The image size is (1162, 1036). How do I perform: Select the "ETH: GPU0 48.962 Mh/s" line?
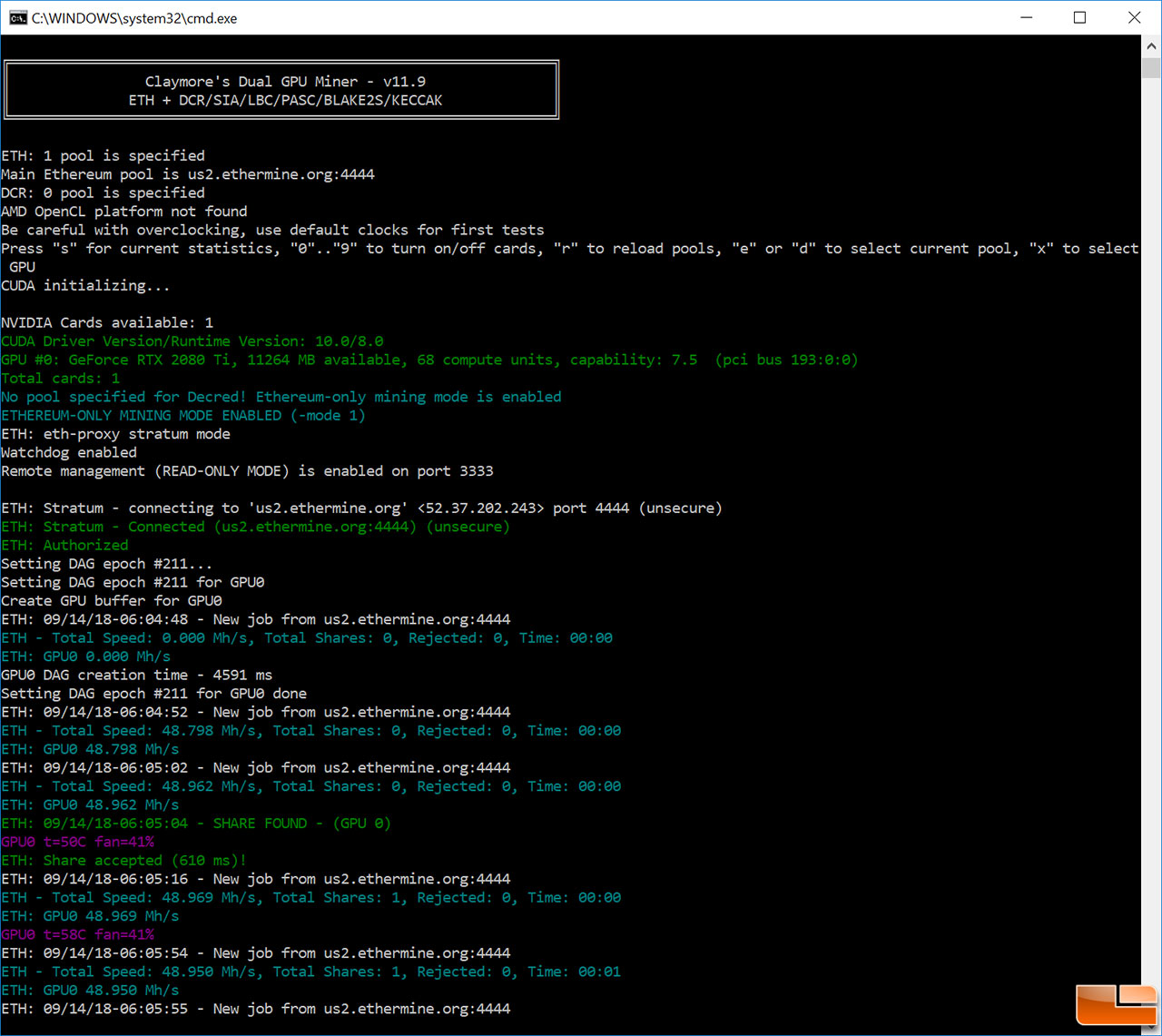[x=91, y=805]
